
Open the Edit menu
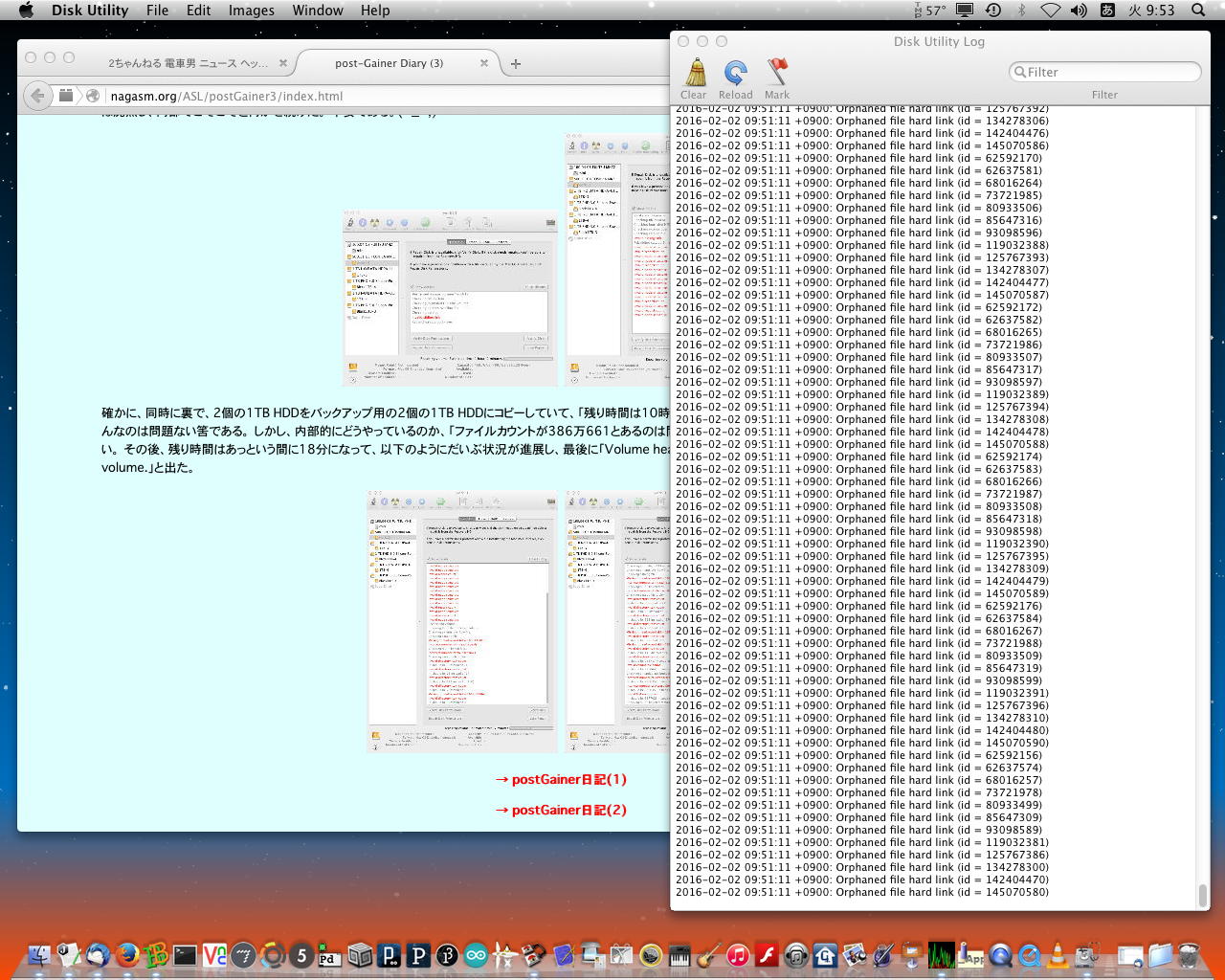[199, 11]
